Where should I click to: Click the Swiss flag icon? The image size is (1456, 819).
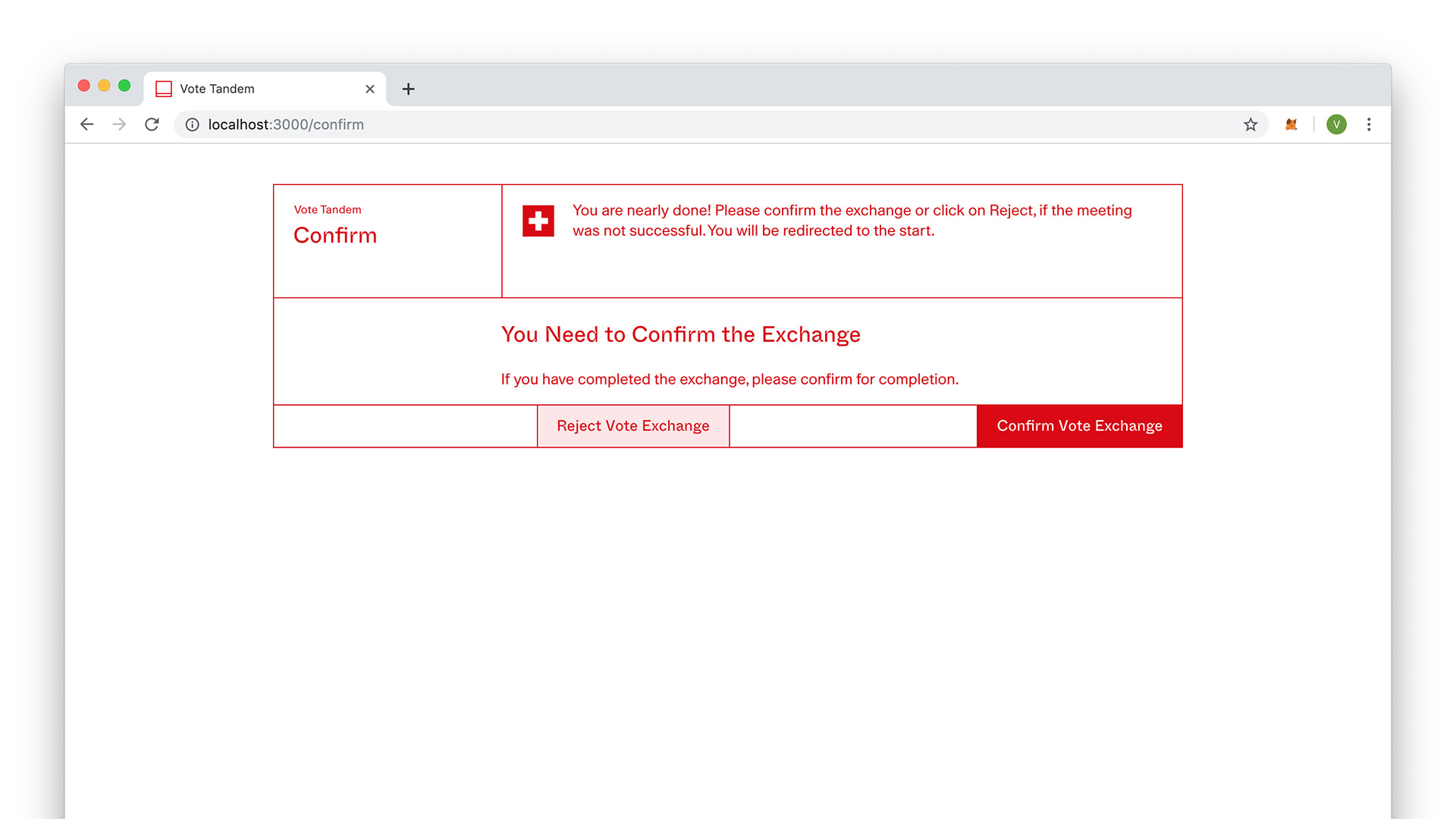(538, 221)
